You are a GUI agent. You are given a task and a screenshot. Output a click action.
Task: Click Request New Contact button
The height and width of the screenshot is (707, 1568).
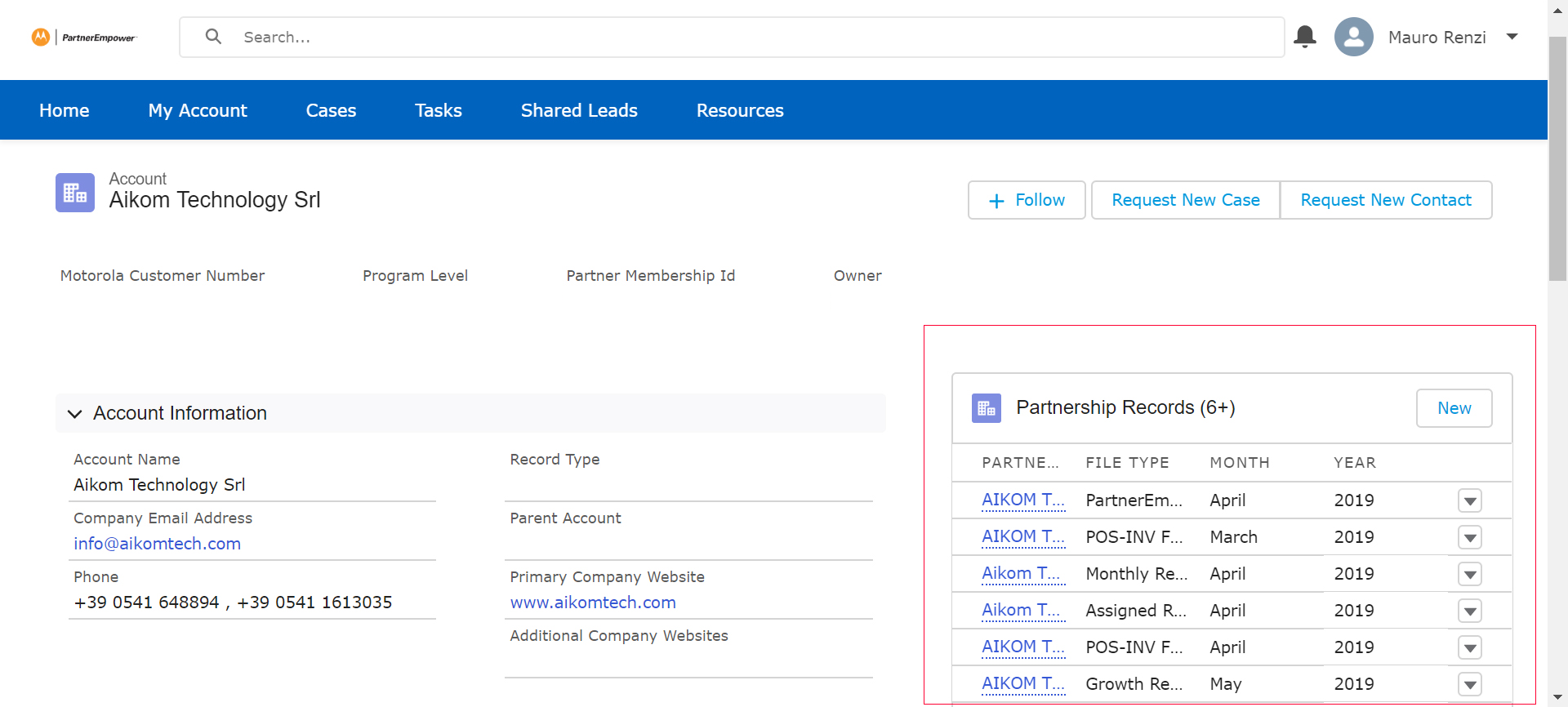(x=1386, y=200)
